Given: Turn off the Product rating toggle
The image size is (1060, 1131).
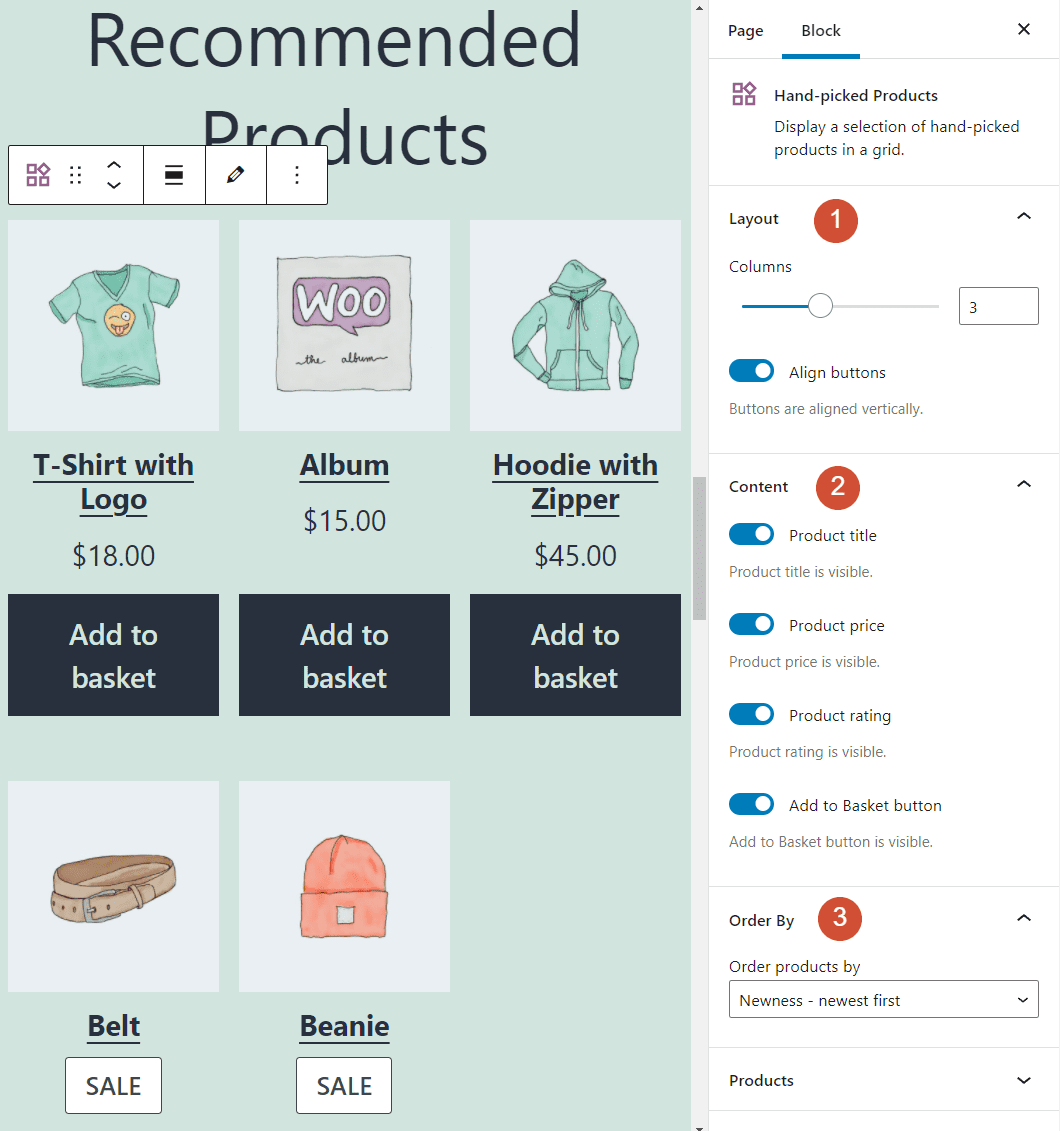Looking at the screenshot, I should [x=751, y=714].
